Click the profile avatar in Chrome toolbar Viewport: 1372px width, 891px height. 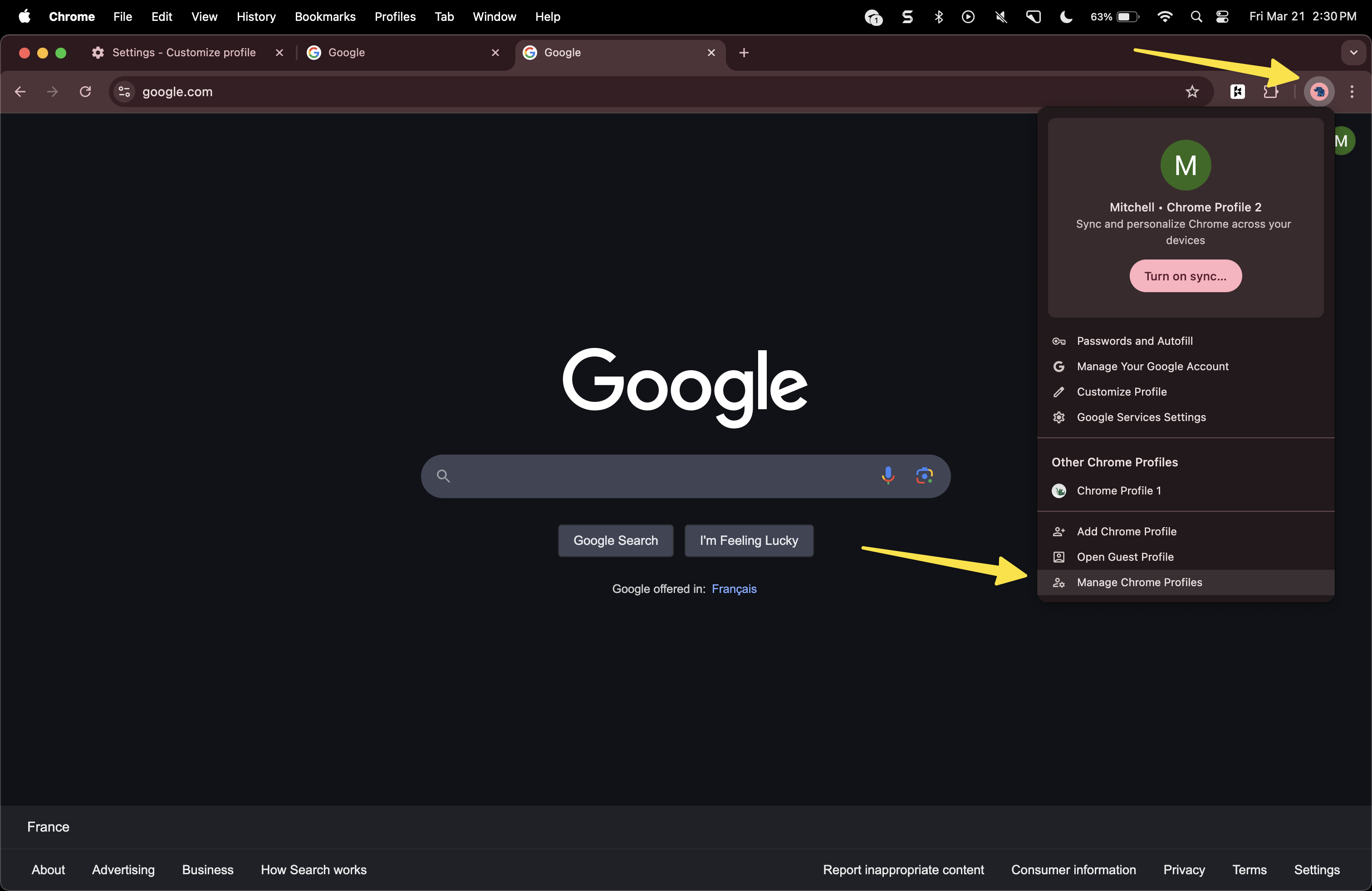1319,92
